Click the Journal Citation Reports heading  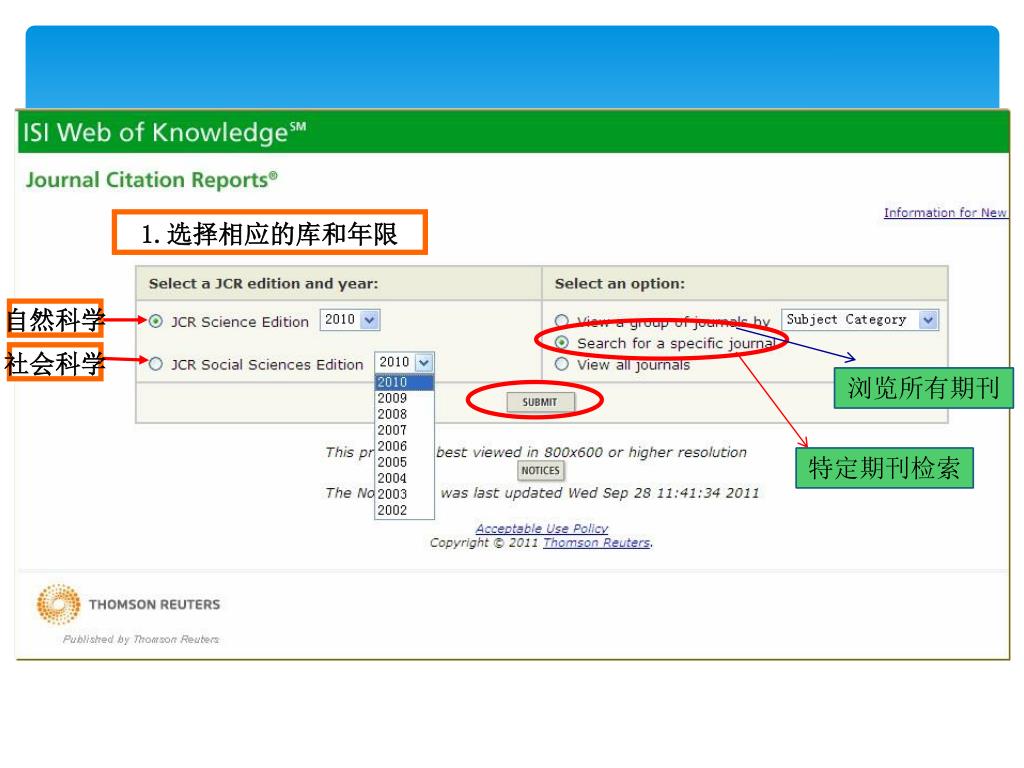coord(152,180)
